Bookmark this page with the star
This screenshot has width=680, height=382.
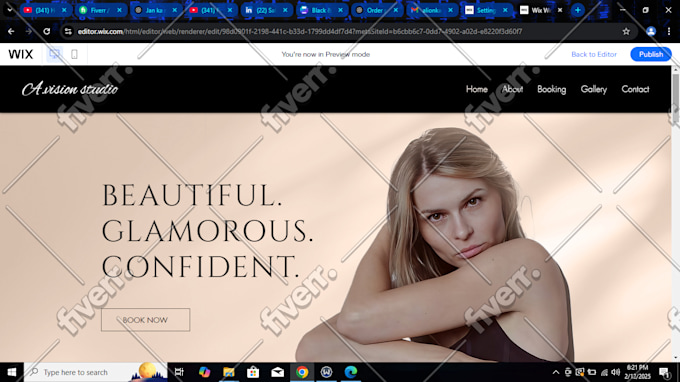pyautogui.click(x=626, y=31)
